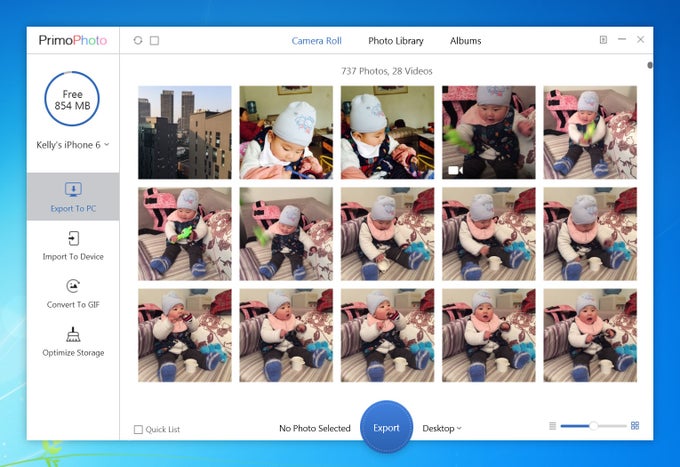Select the video thumbnail with camera badge

coord(489,132)
